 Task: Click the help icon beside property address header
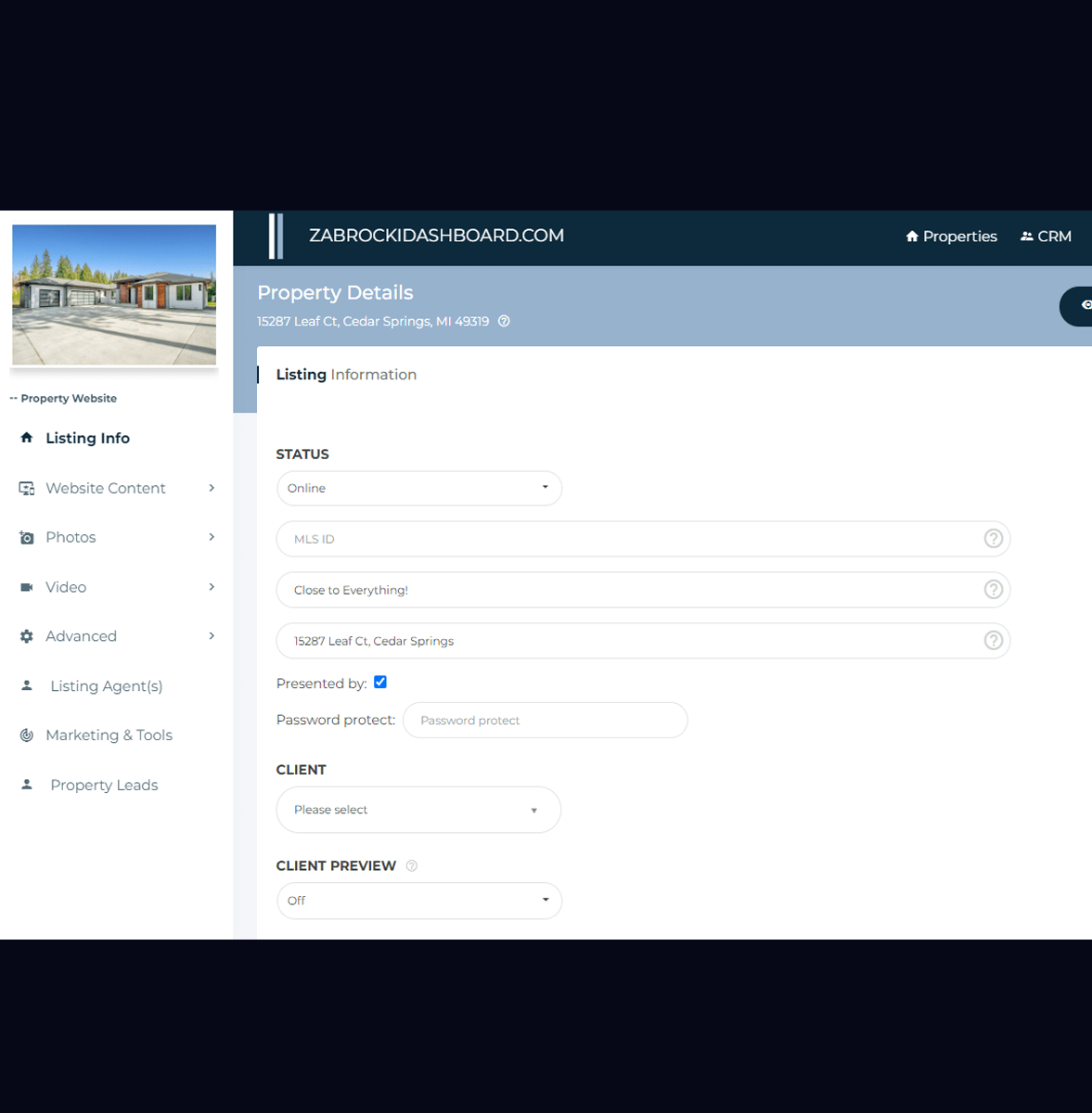pyautogui.click(x=504, y=322)
